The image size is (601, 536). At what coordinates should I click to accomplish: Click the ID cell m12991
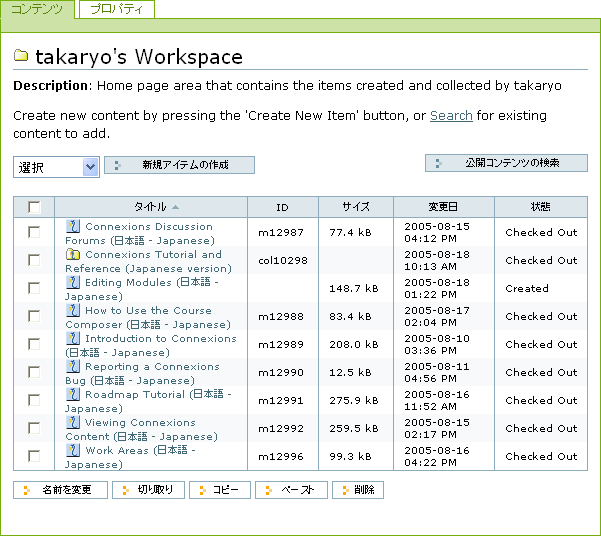[x=281, y=400]
